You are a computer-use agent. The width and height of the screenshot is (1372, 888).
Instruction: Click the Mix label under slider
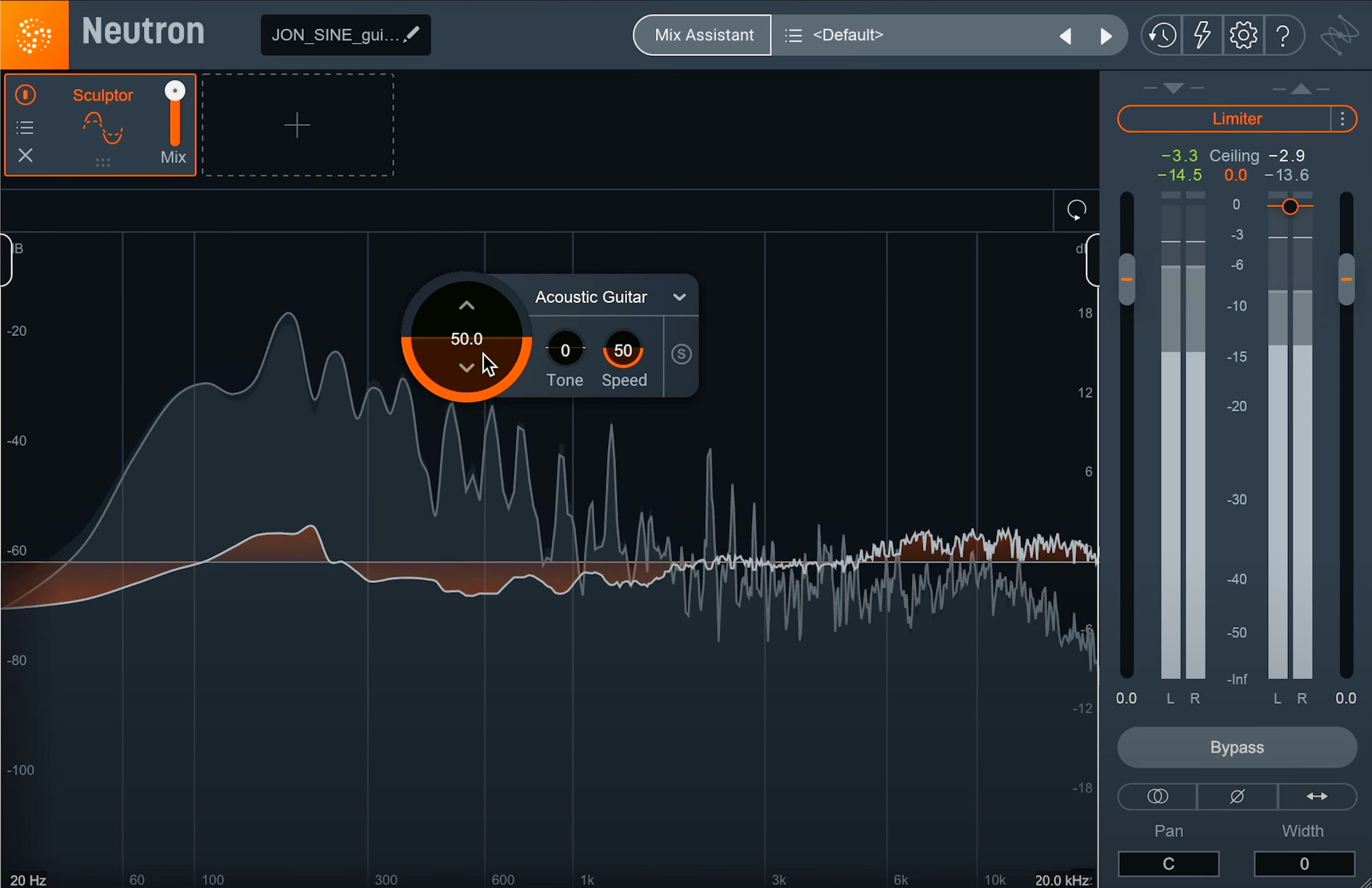[173, 157]
